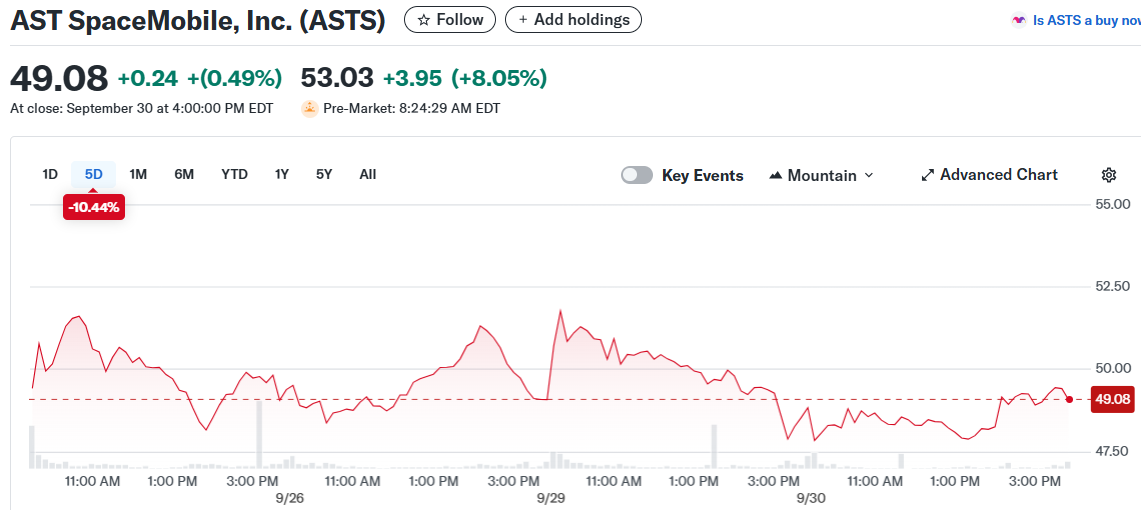Click the Advanced Chart expand arrows icon
The height and width of the screenshot is (510, 1141).
click(x=927, y=175)
